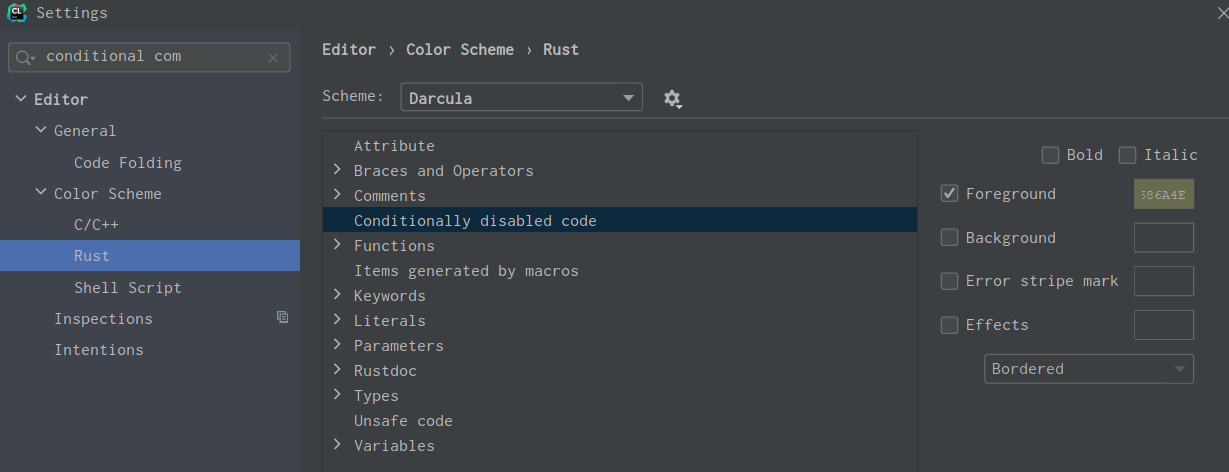Click the search magnifier icon
This screenshot has width=1229, height=472.
pos(25,58)
